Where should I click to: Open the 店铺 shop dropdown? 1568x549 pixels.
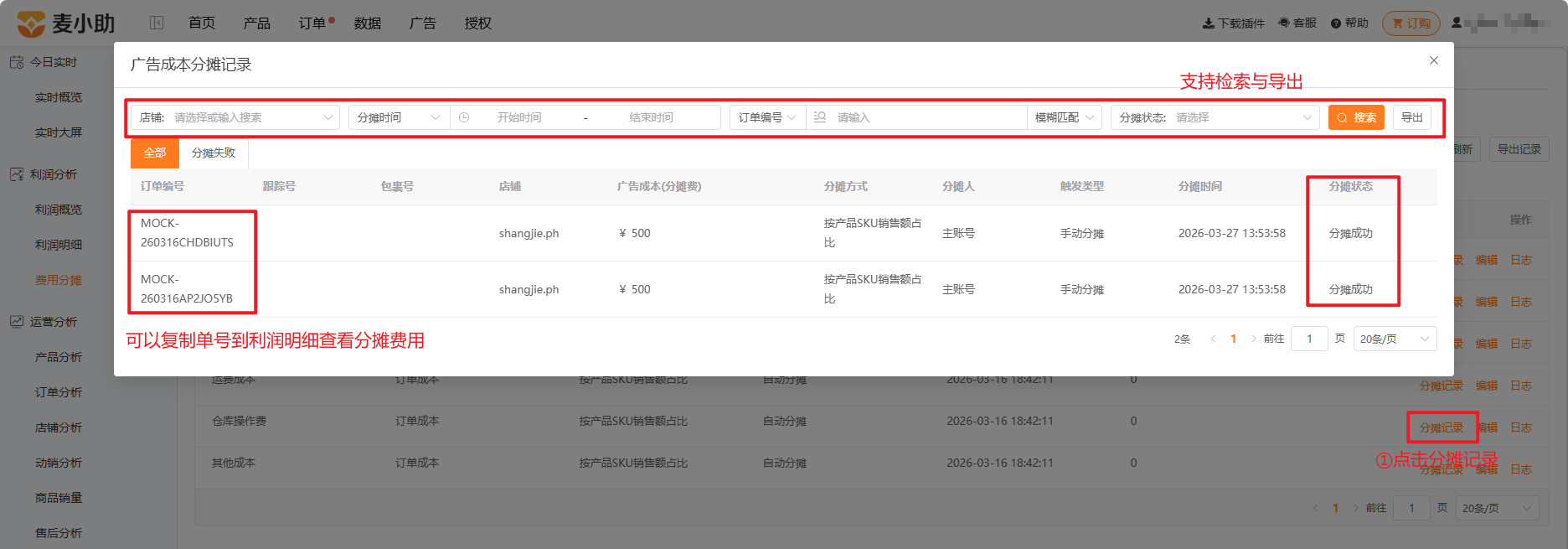[x=235, y=117]
